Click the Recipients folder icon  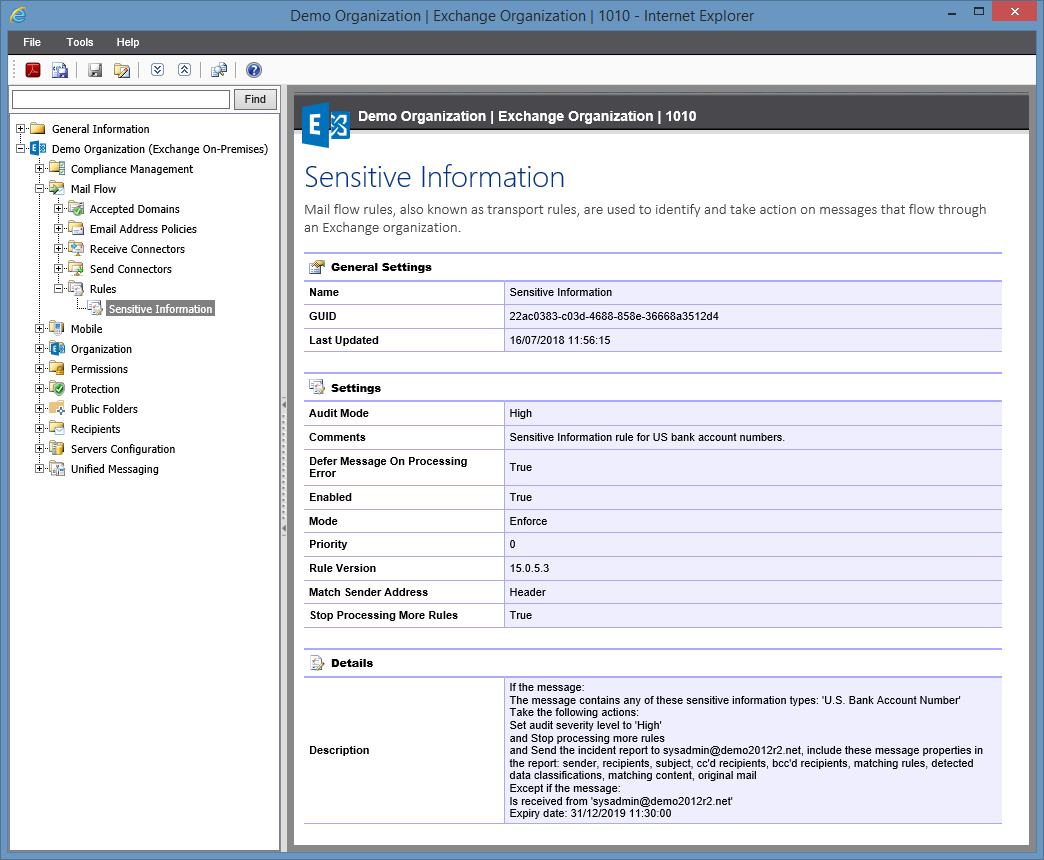(x=57, y=429)
